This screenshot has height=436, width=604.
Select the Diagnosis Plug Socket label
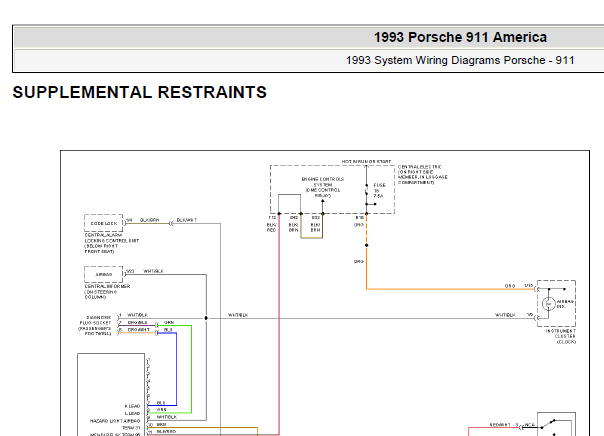click(x=95, y=326)
